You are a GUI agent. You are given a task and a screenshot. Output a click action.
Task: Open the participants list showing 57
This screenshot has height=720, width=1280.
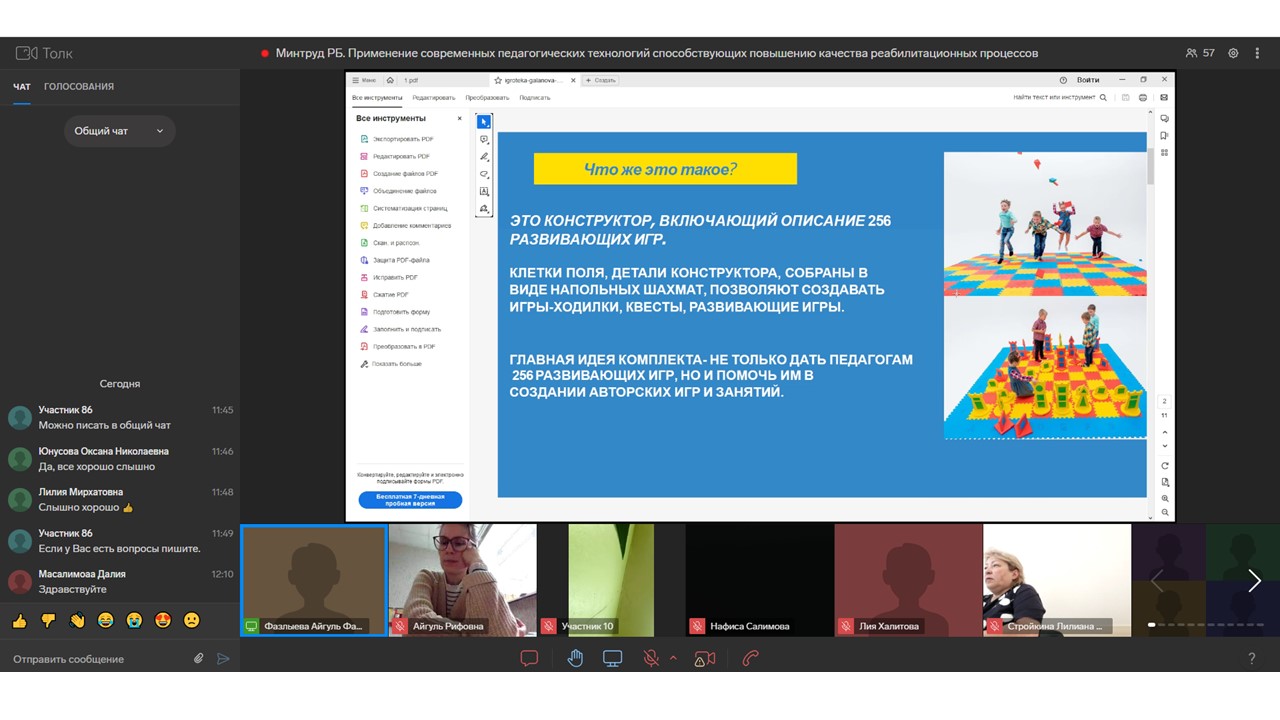pyautogui.click(x=1200, y=53)
